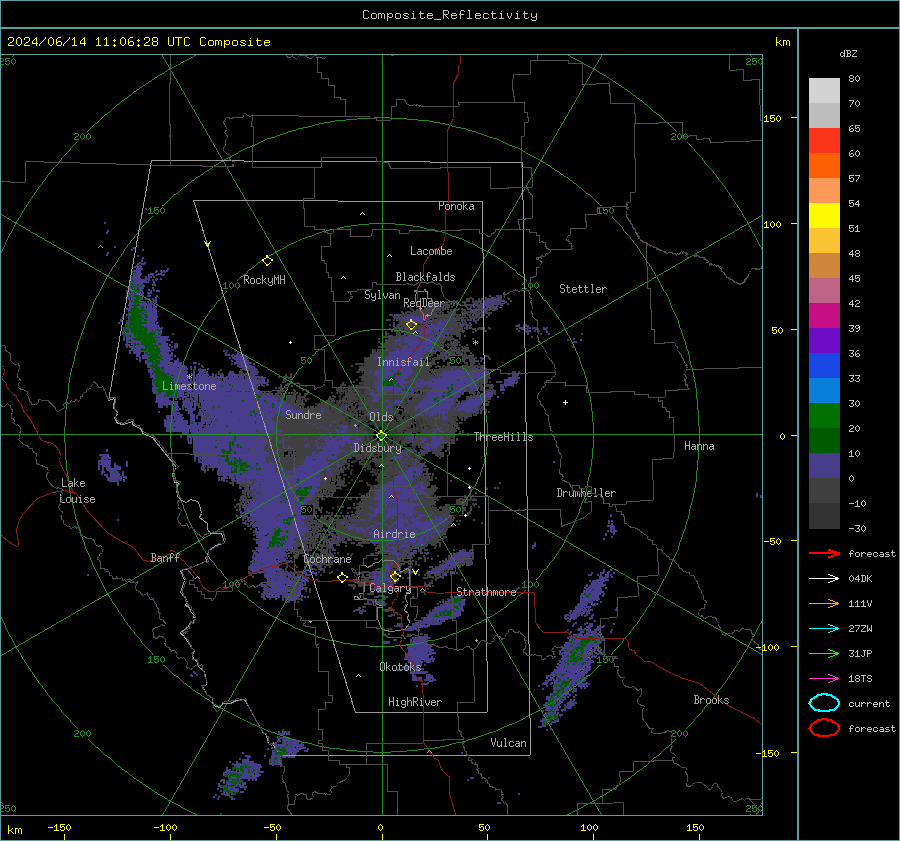
Task: Click the Didsbury city label
Action: [x=378, y=448]
